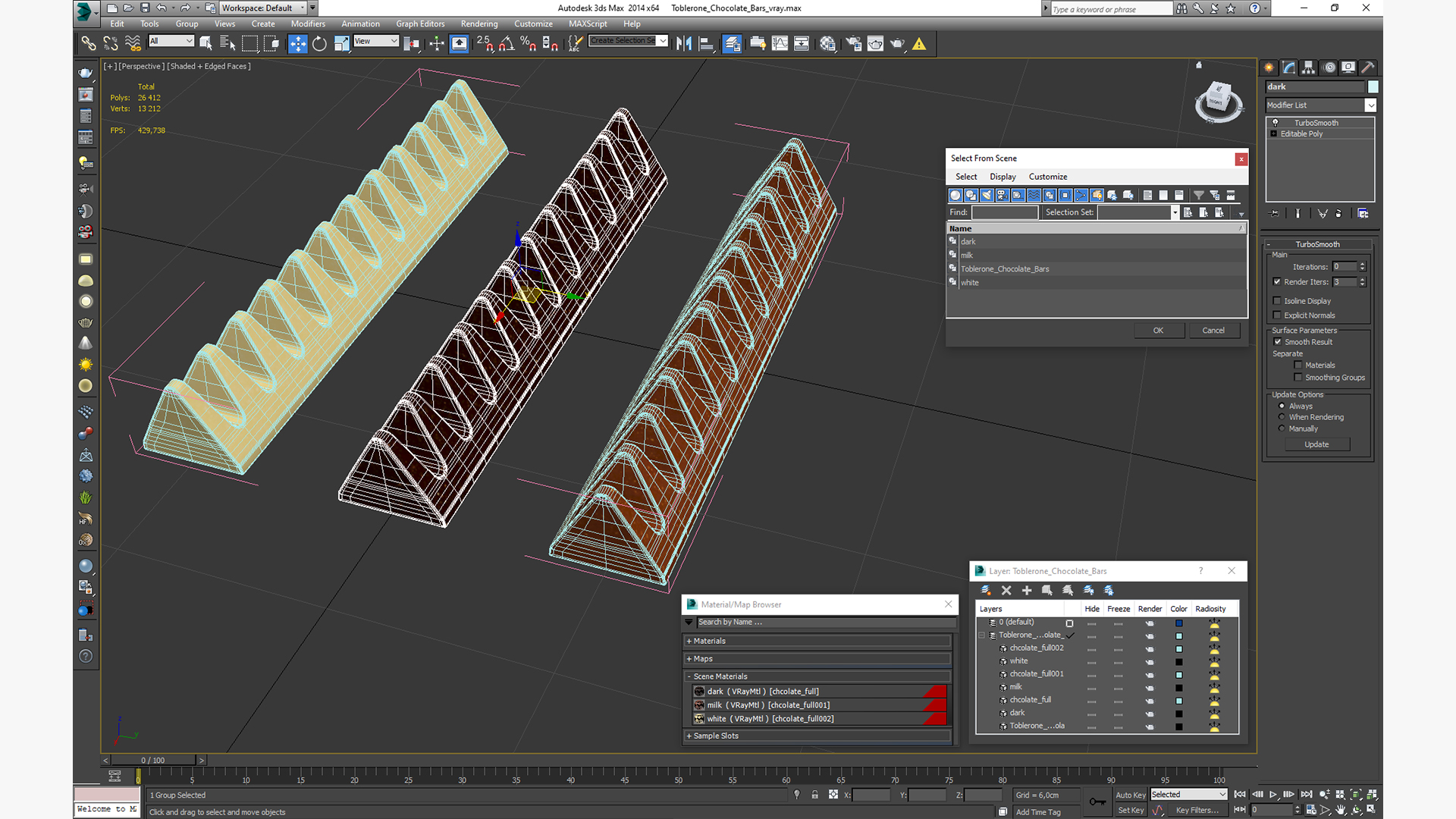Click the Select and Link chain icon
1456x819 pixels.
click(x=89, y=43)
